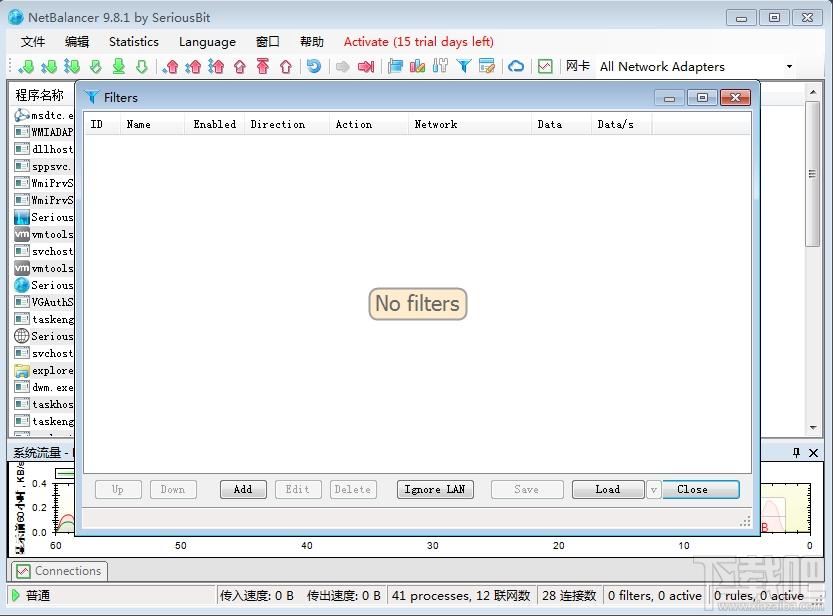Expand the arrow next to Load button

coord(653,490)
